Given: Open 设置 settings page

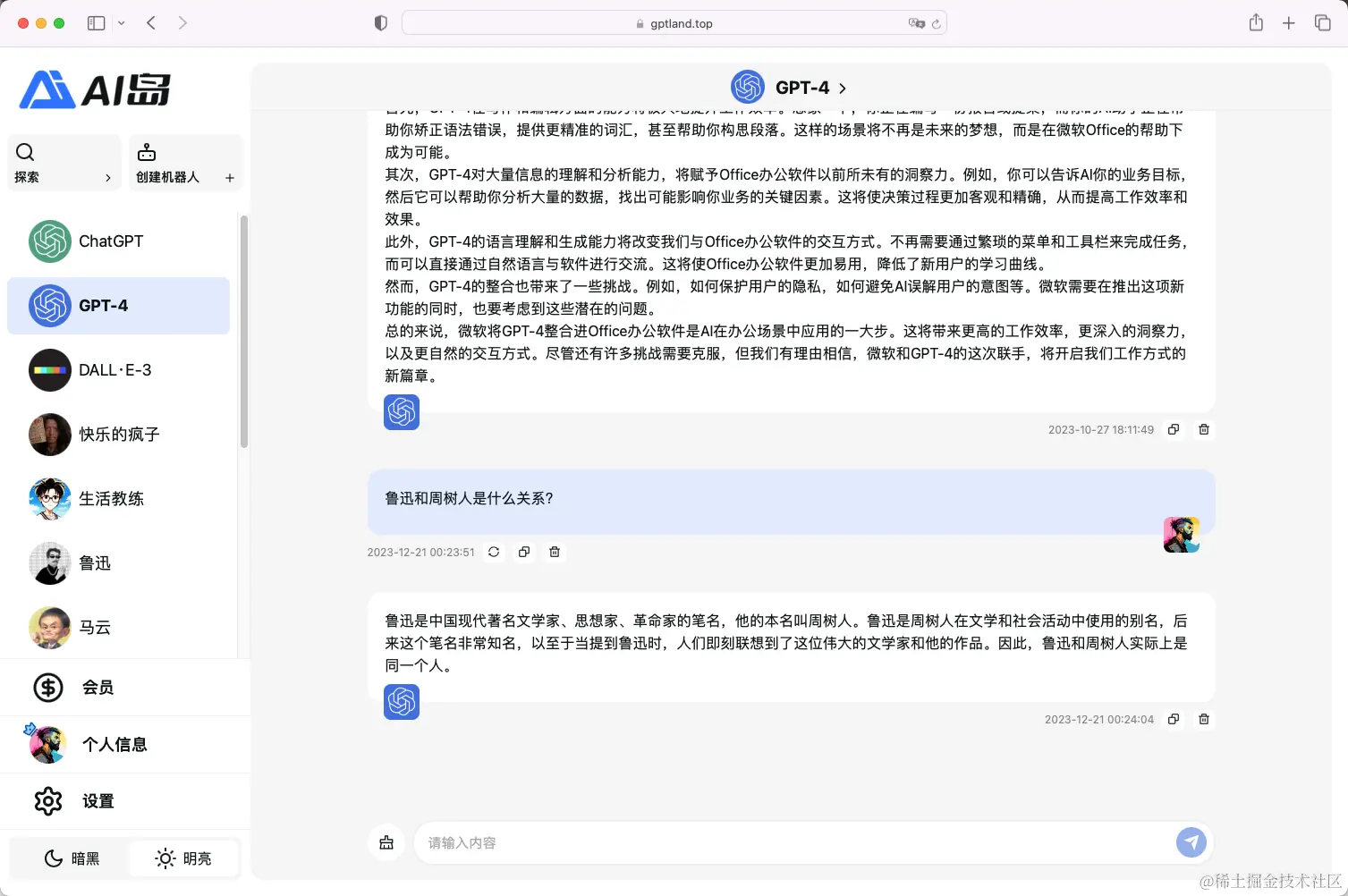Looking at the screenshot, I should (125, 801).
